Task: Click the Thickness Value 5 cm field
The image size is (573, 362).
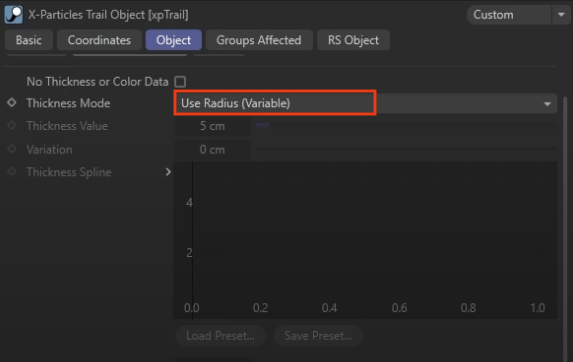Action: click(212, 126)
